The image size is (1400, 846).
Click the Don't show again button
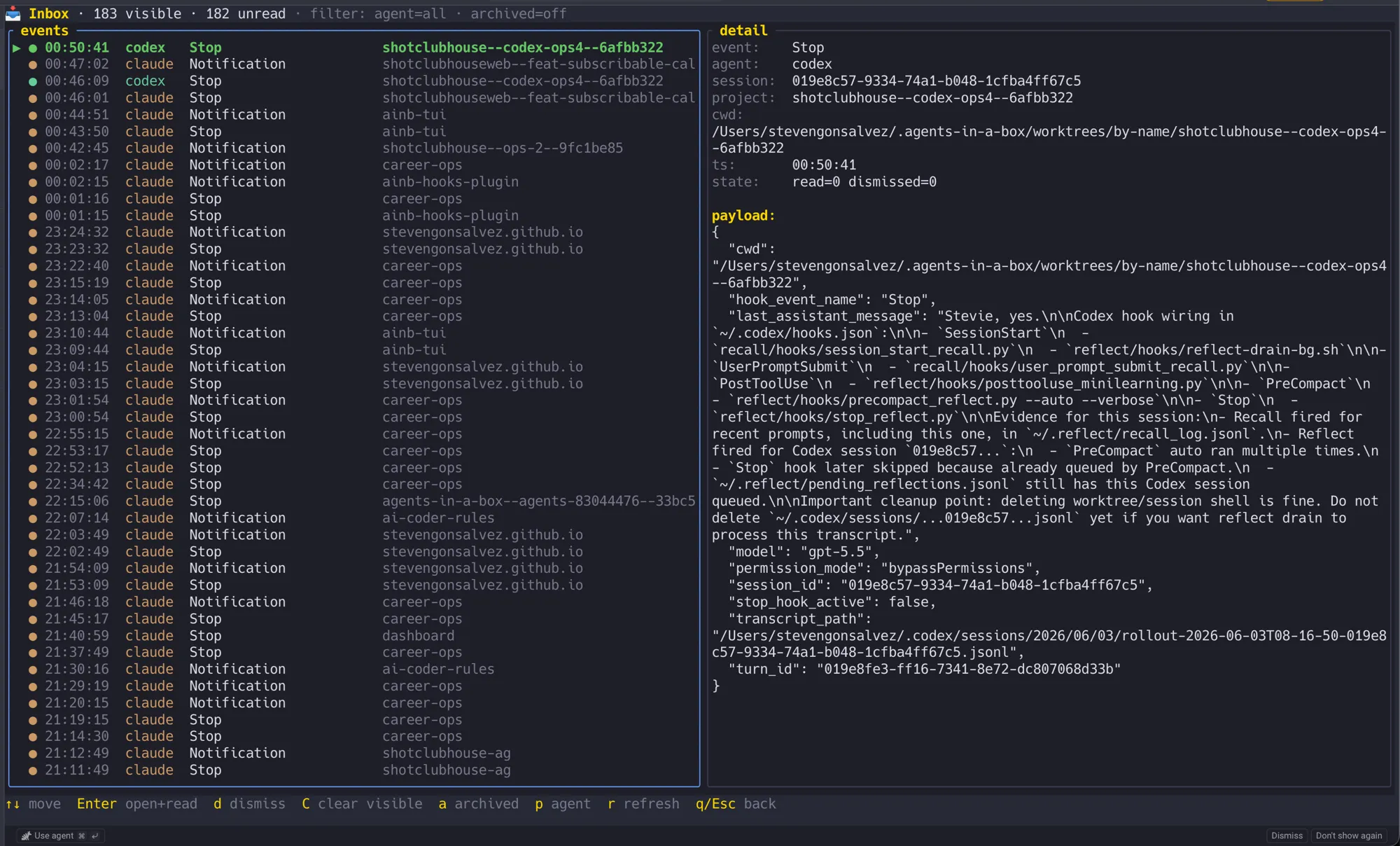pyautogui.click(x=1349, y=835)
